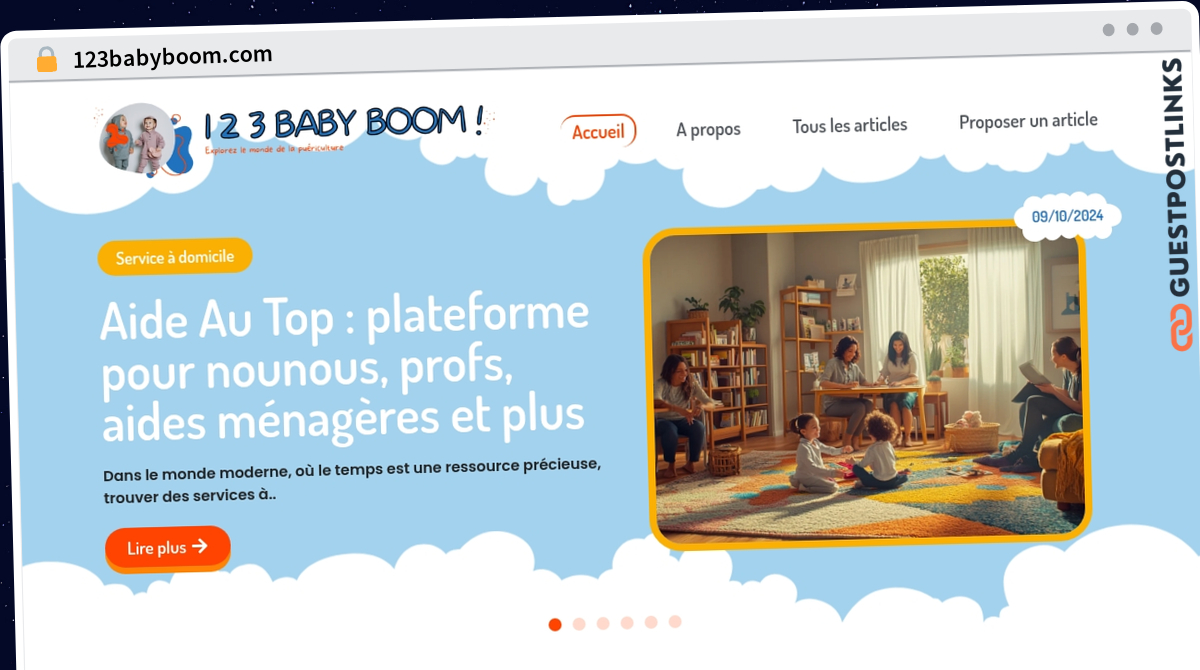This screenshot has height=670, width=1200.
Task: Click the GuestPostLinks chain icon
Action: click(1181, 328)
